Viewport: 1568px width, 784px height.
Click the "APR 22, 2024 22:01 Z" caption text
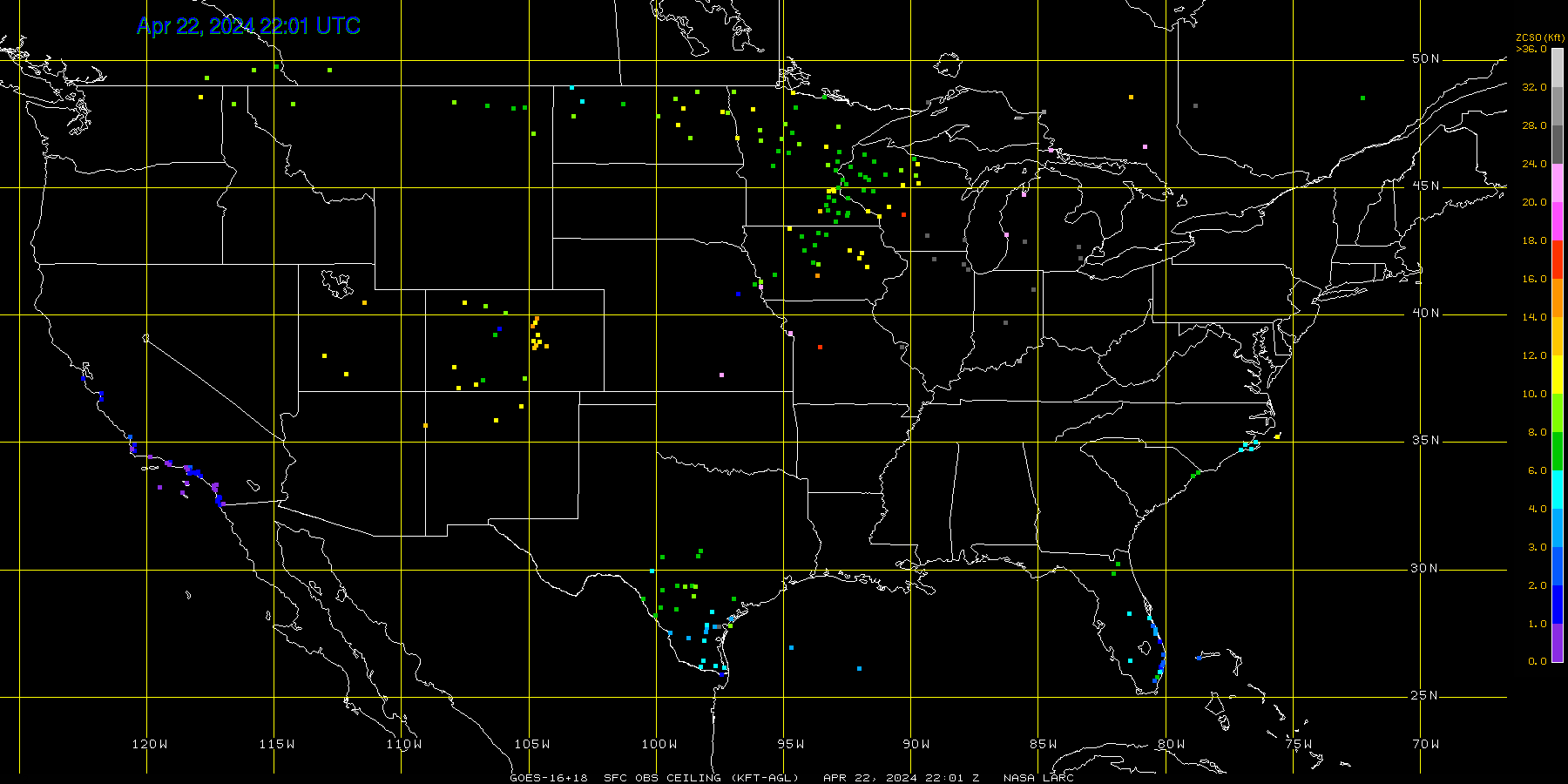(901, 778)
